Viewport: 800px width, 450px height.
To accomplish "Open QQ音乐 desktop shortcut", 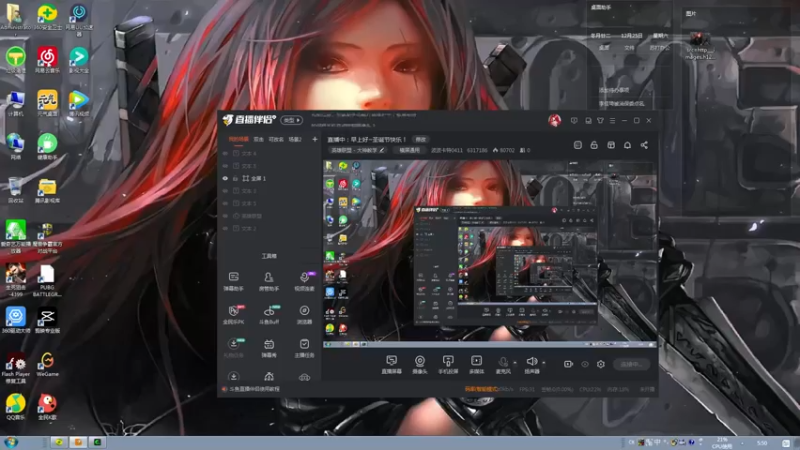I will [15, 406].
